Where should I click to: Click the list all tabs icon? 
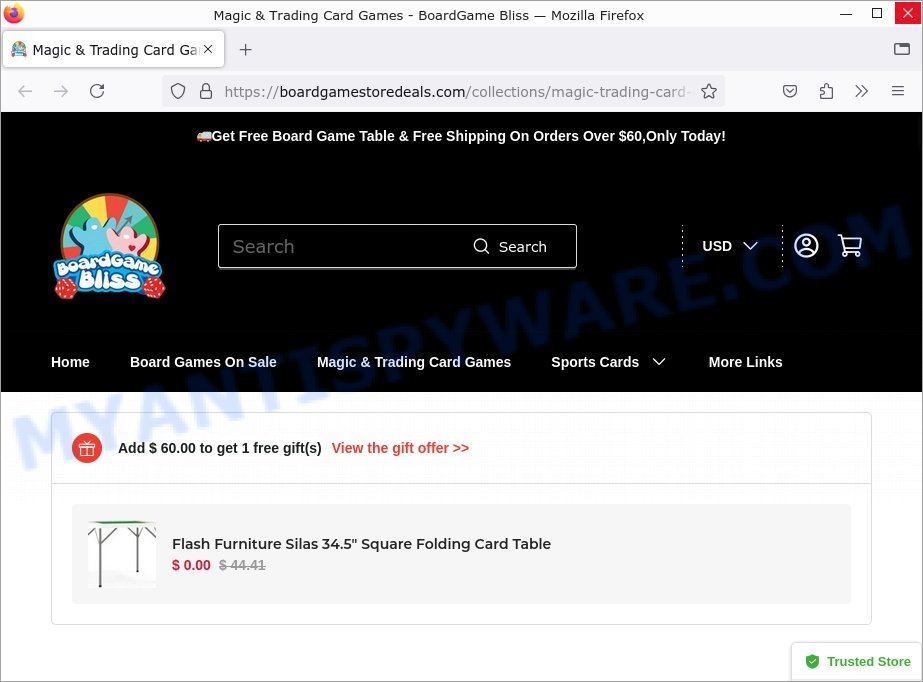(x=902, y=49)
